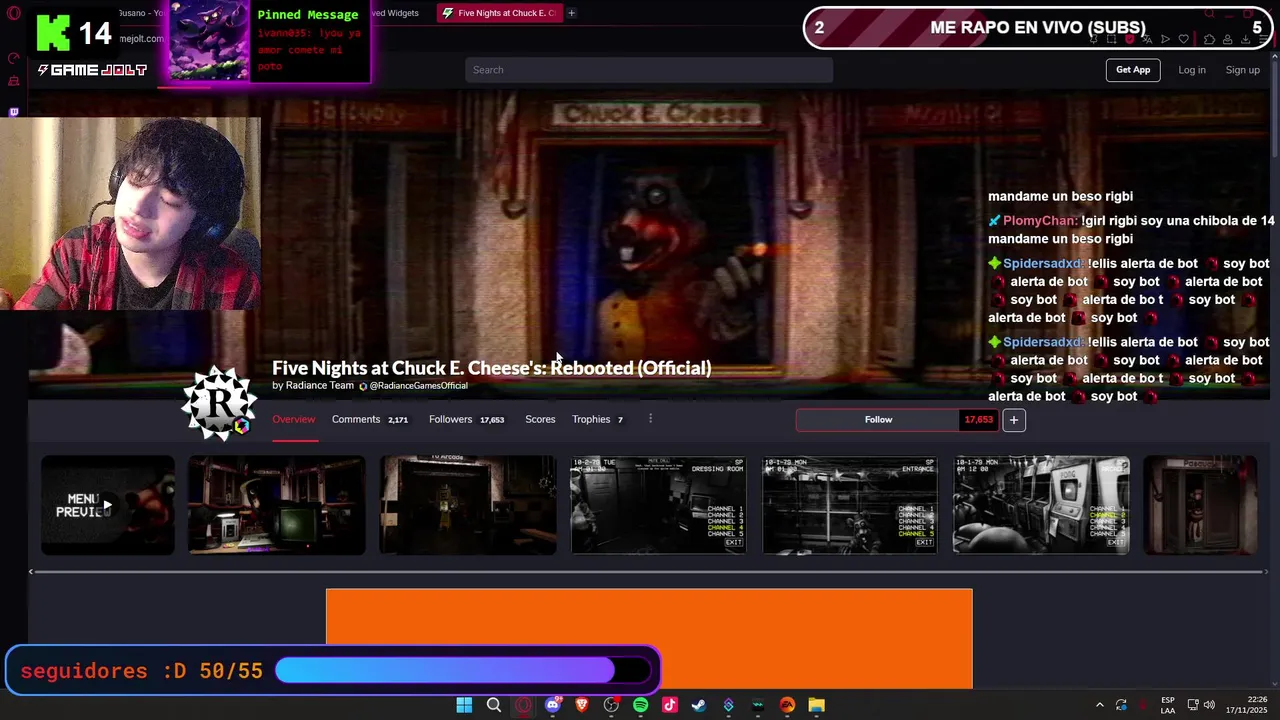This screenshot has height=720, width=1280.
Task: Open a new browser tab
Action: pyautogui.click(x=572, y=13)
